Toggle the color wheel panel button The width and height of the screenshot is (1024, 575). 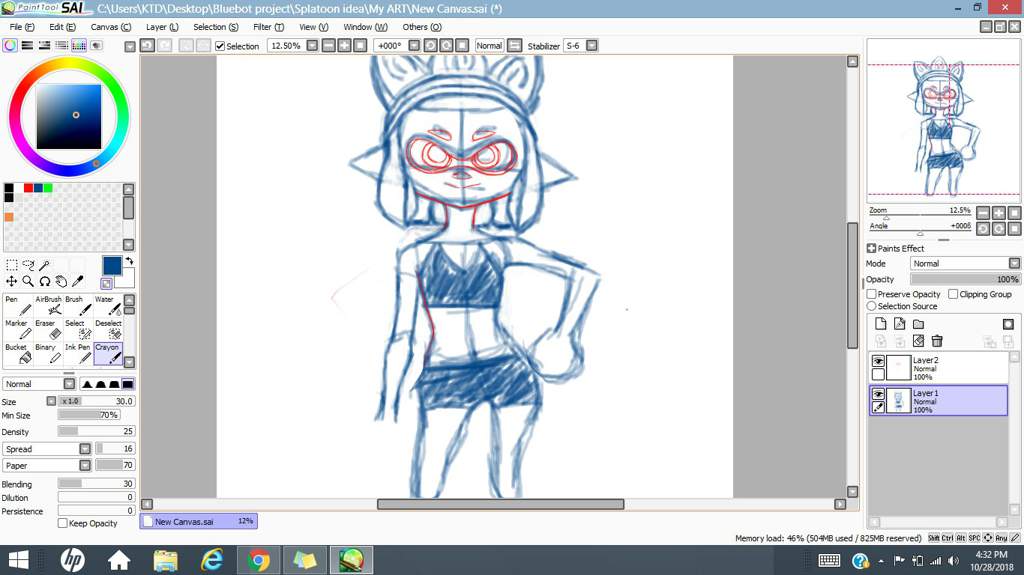pyautogui.click(x=10, y=45)
